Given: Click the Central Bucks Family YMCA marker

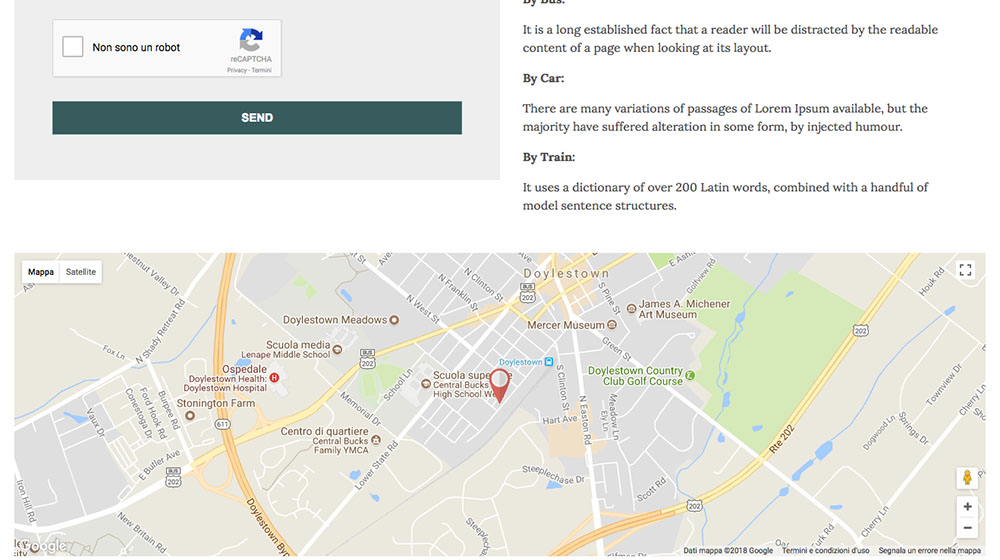Looking at the screenshot, I should pos(375,440).
